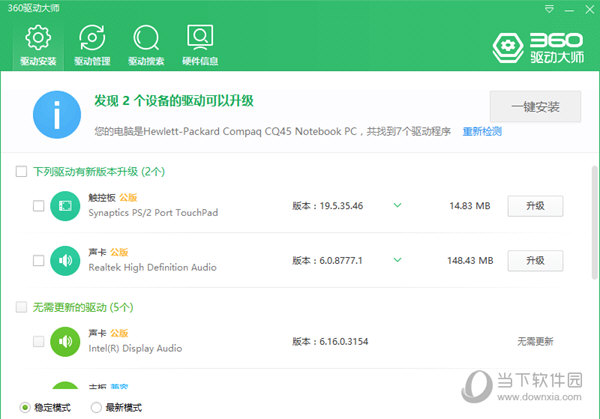This screenshot has width=600, height=419.
Task: Click the 360驱动大师 logo icon
Action: (x=507, y=47)
